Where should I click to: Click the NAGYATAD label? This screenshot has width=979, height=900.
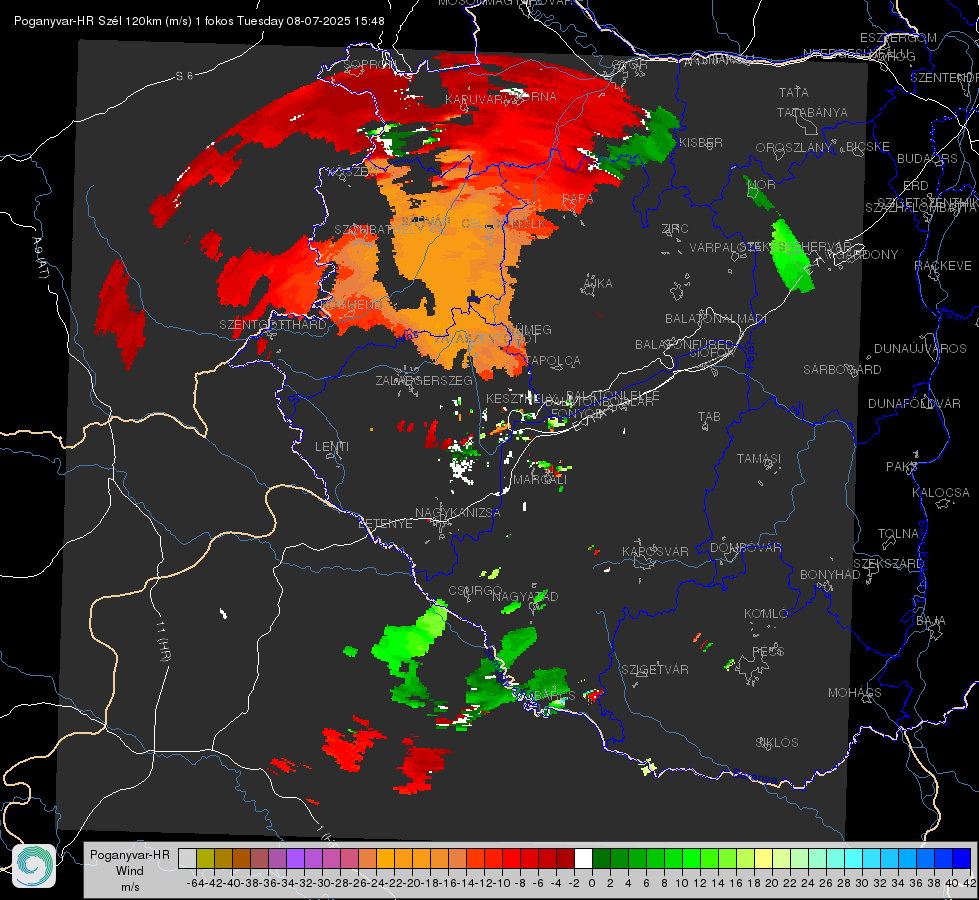point(525,596)
